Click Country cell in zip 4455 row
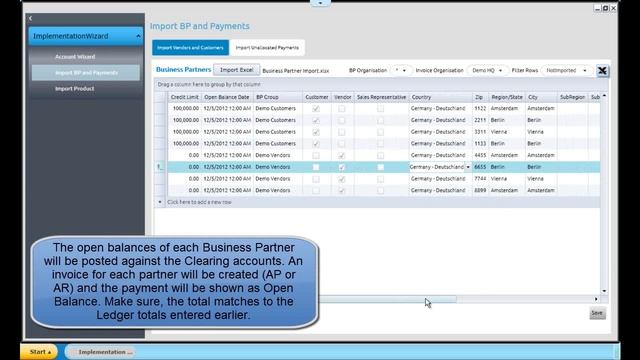This screenshot has width=640, height=360. (440, 156)
